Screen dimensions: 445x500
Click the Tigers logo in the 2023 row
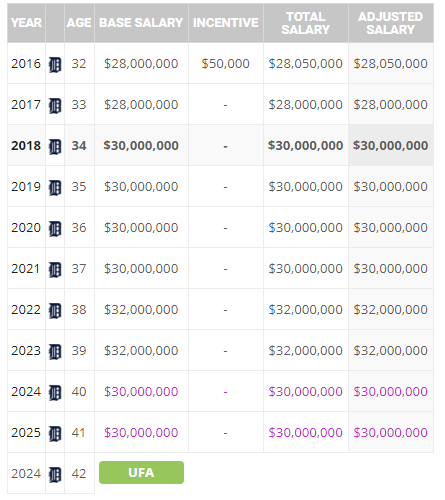[x=55, y=352]
